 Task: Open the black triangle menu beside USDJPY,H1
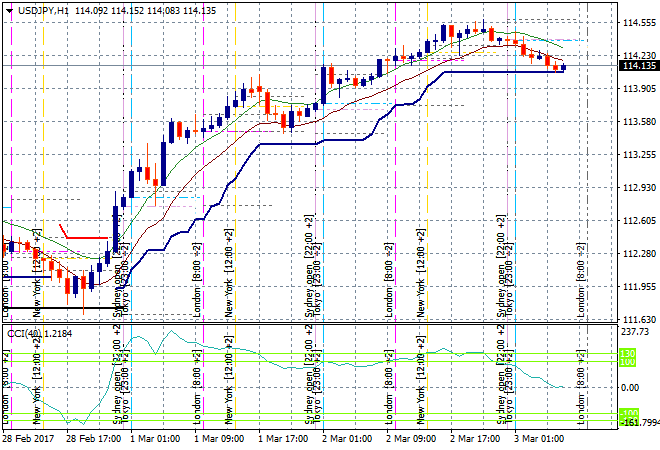[8, 9]
